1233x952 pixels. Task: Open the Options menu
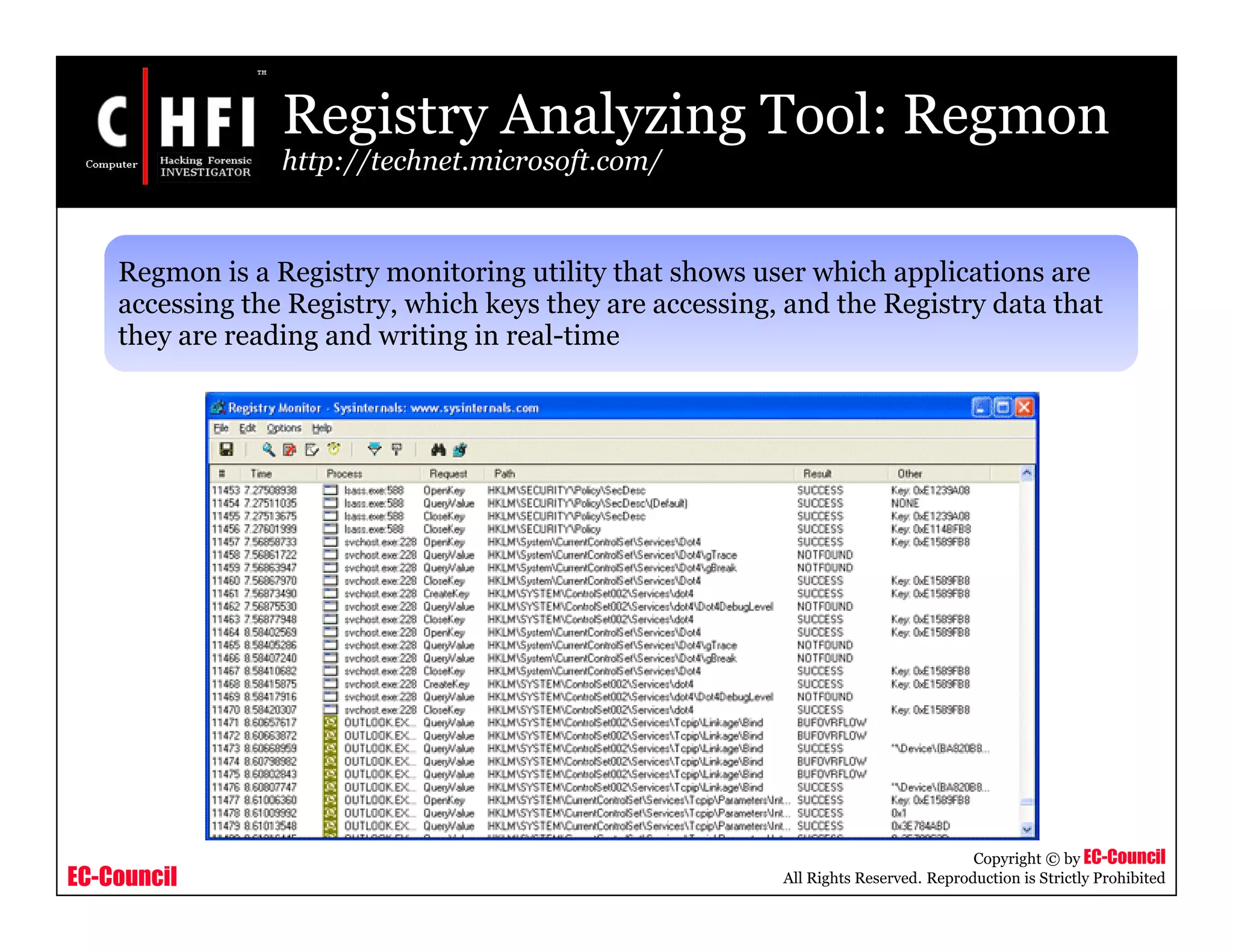coord(284,428)
